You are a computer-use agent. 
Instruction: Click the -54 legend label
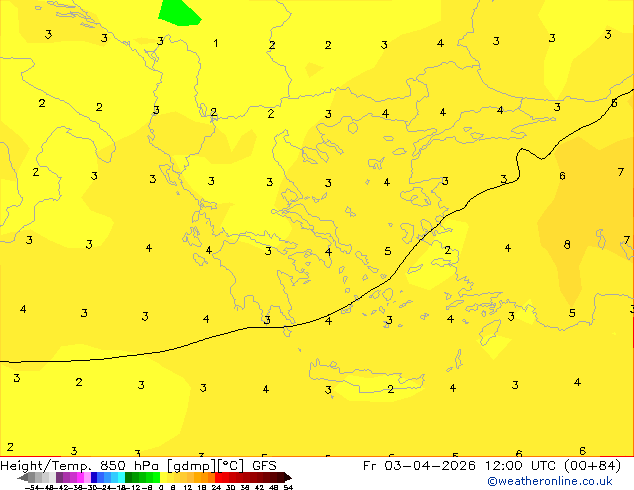[32, 487]
